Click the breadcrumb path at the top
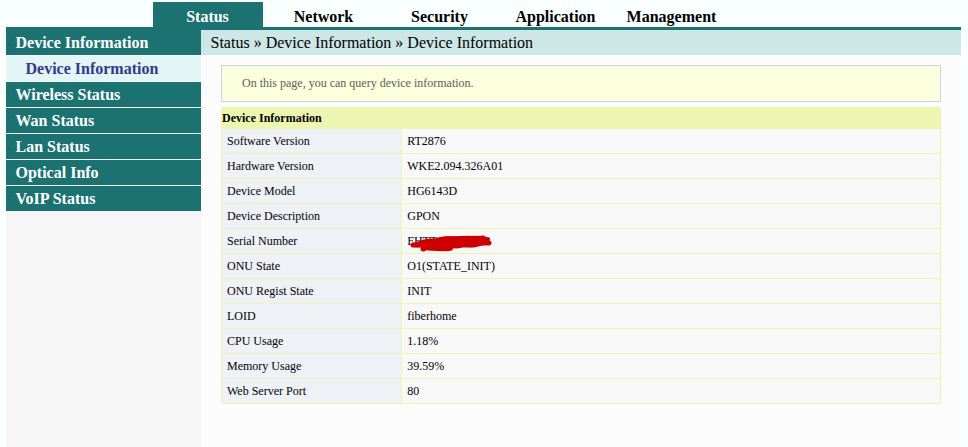 click(371, 43)
